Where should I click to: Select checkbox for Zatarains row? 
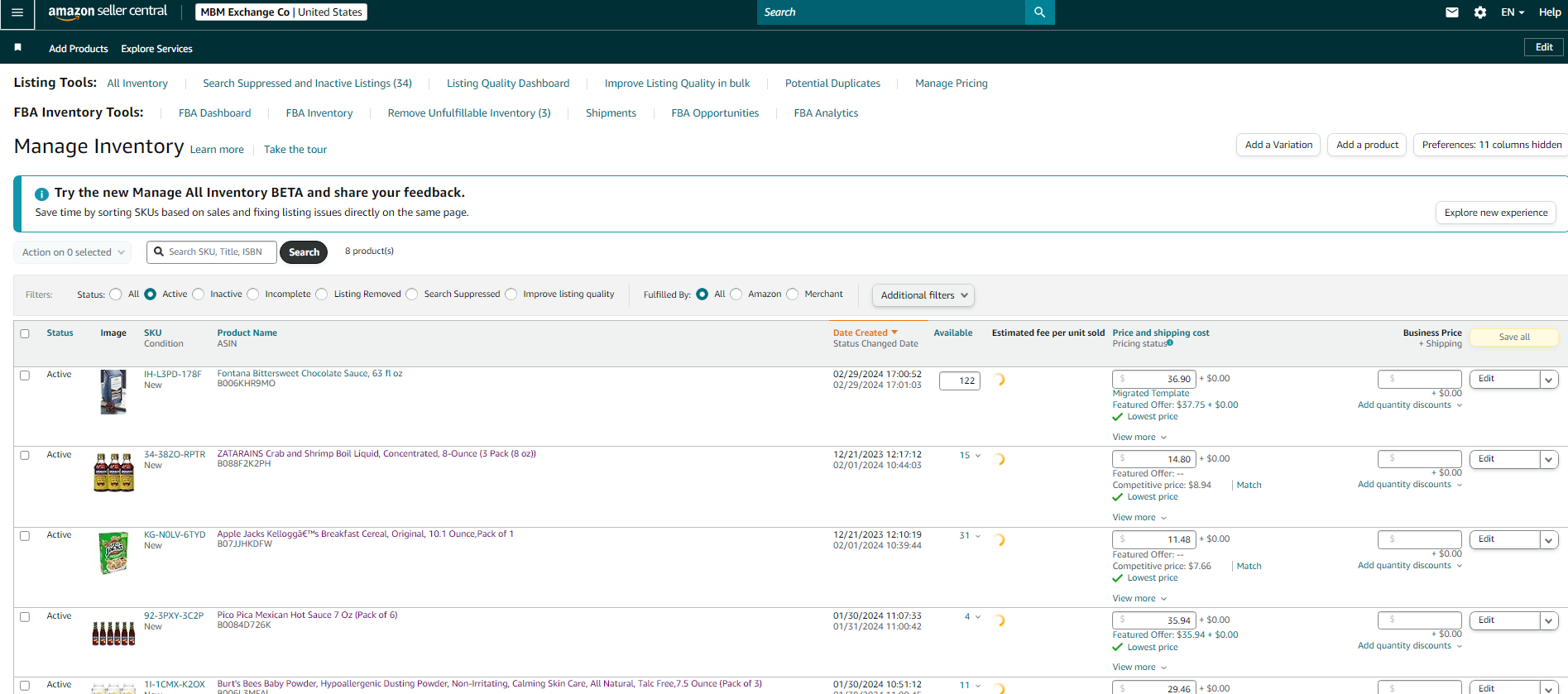[25, 456]
